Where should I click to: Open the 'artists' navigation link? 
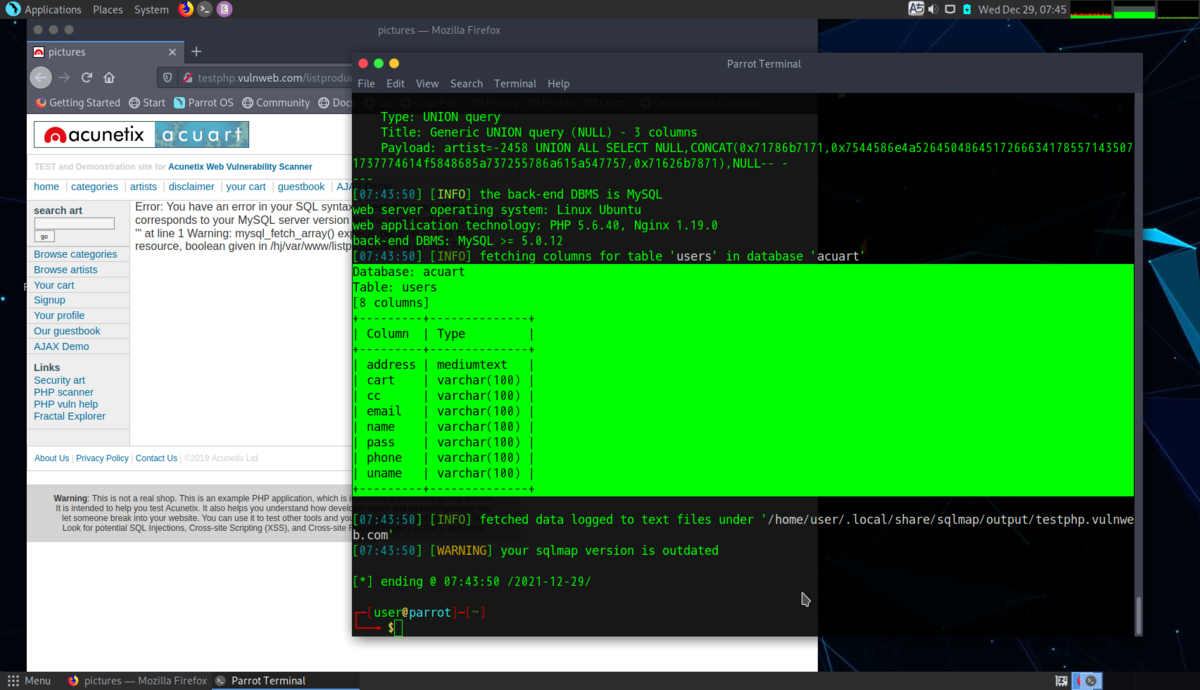tap(143, 187)
